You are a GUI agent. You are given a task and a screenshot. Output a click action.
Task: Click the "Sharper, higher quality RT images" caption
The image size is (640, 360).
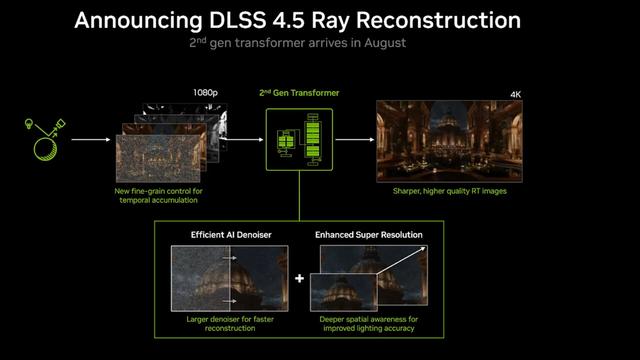[449, 191]
